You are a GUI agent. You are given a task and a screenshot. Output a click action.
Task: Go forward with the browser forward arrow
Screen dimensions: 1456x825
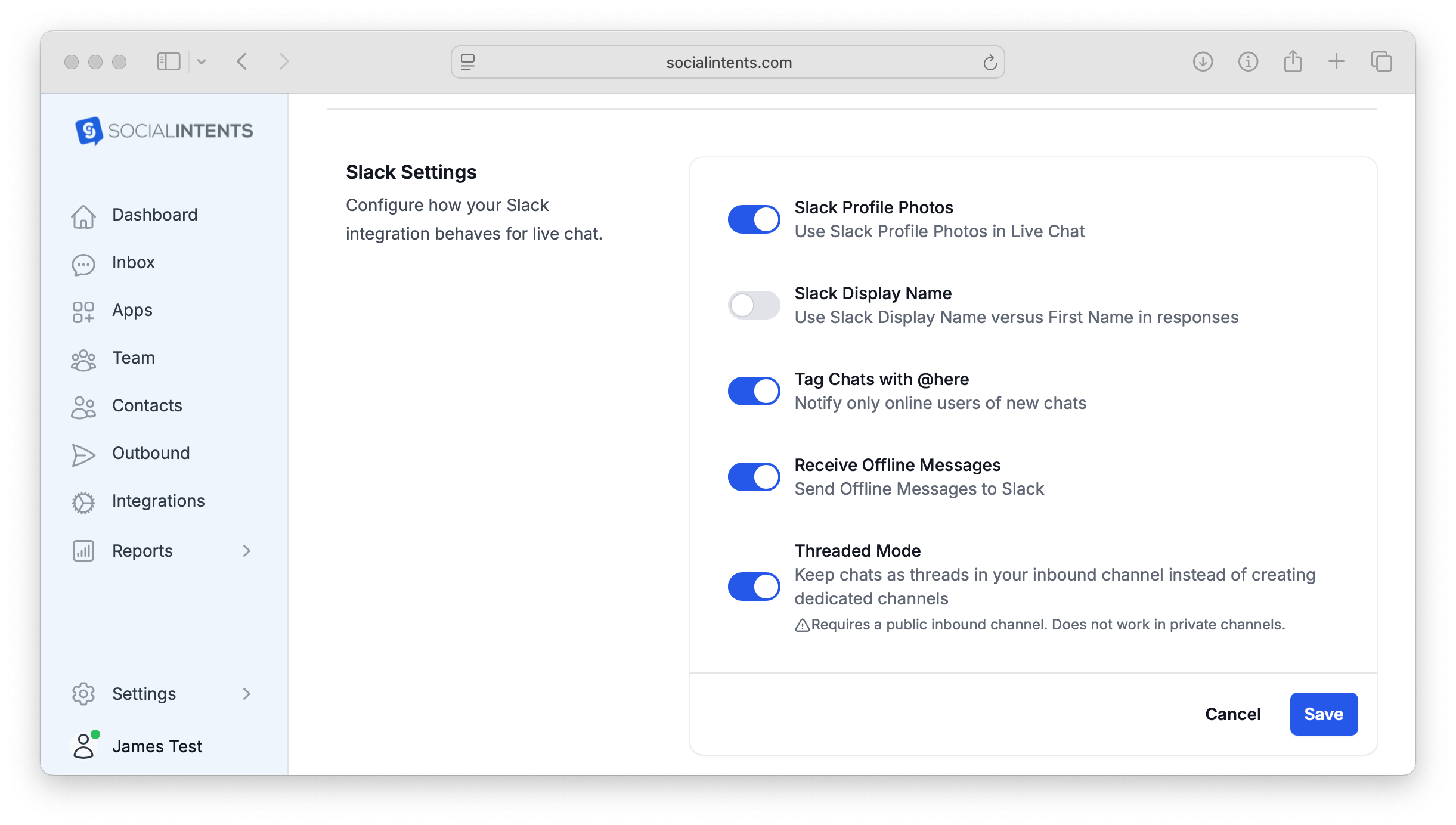tap(284, 61)
